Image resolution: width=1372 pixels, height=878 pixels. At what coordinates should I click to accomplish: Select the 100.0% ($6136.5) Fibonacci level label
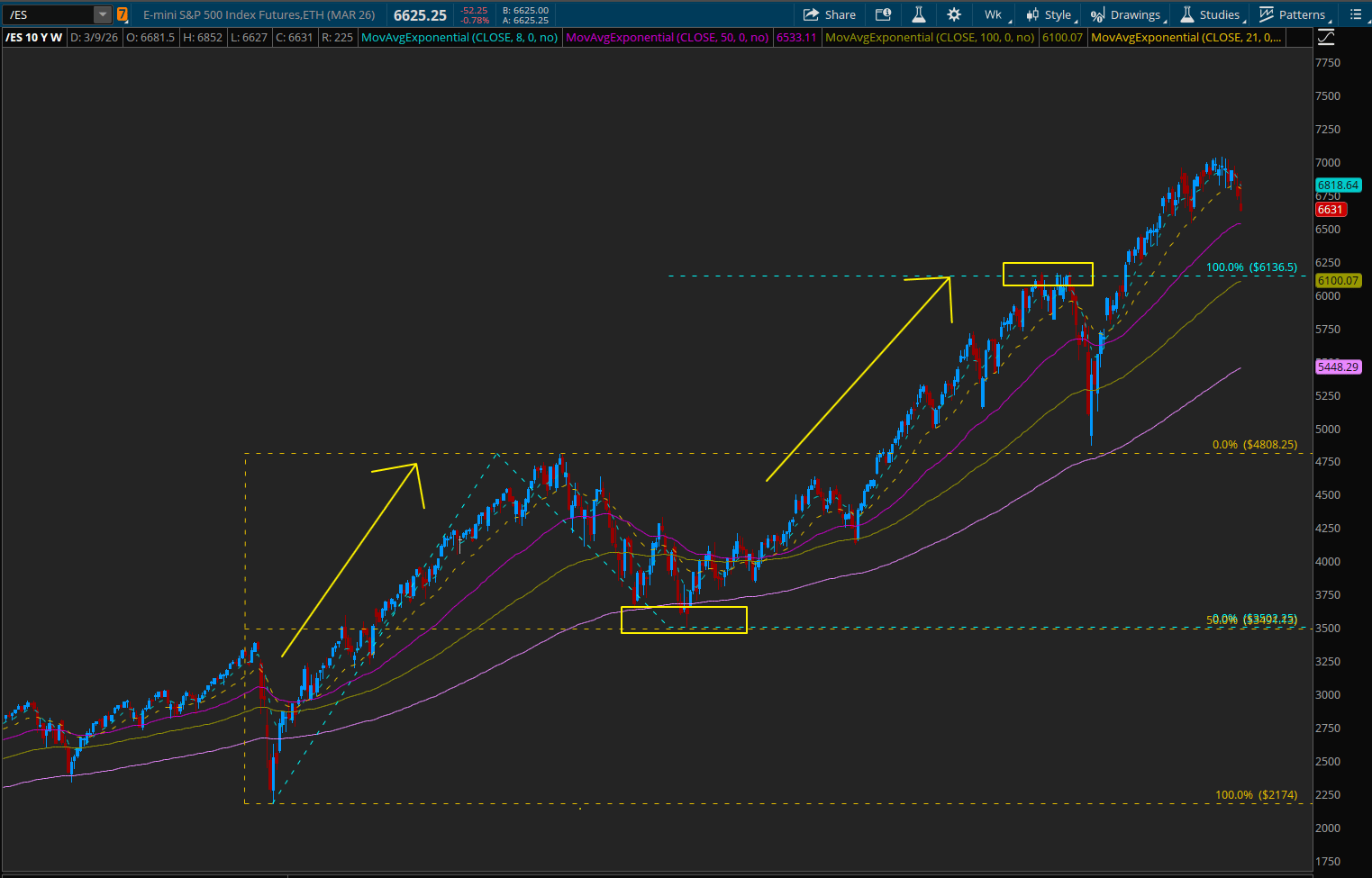pyautogui.click(x=1251, y=267)
